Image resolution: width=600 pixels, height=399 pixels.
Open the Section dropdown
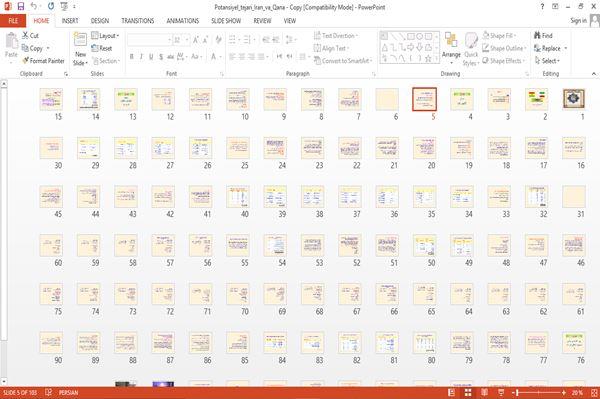click(106, 61)
